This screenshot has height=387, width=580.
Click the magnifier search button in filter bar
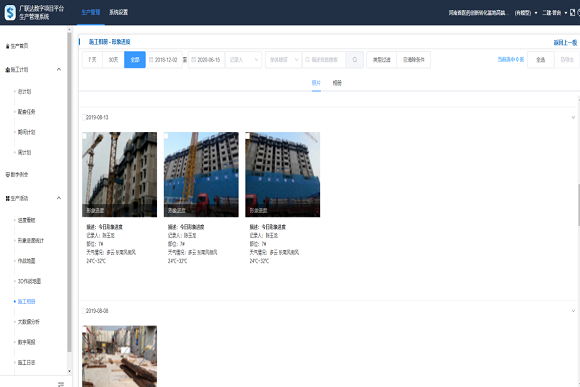354,60
